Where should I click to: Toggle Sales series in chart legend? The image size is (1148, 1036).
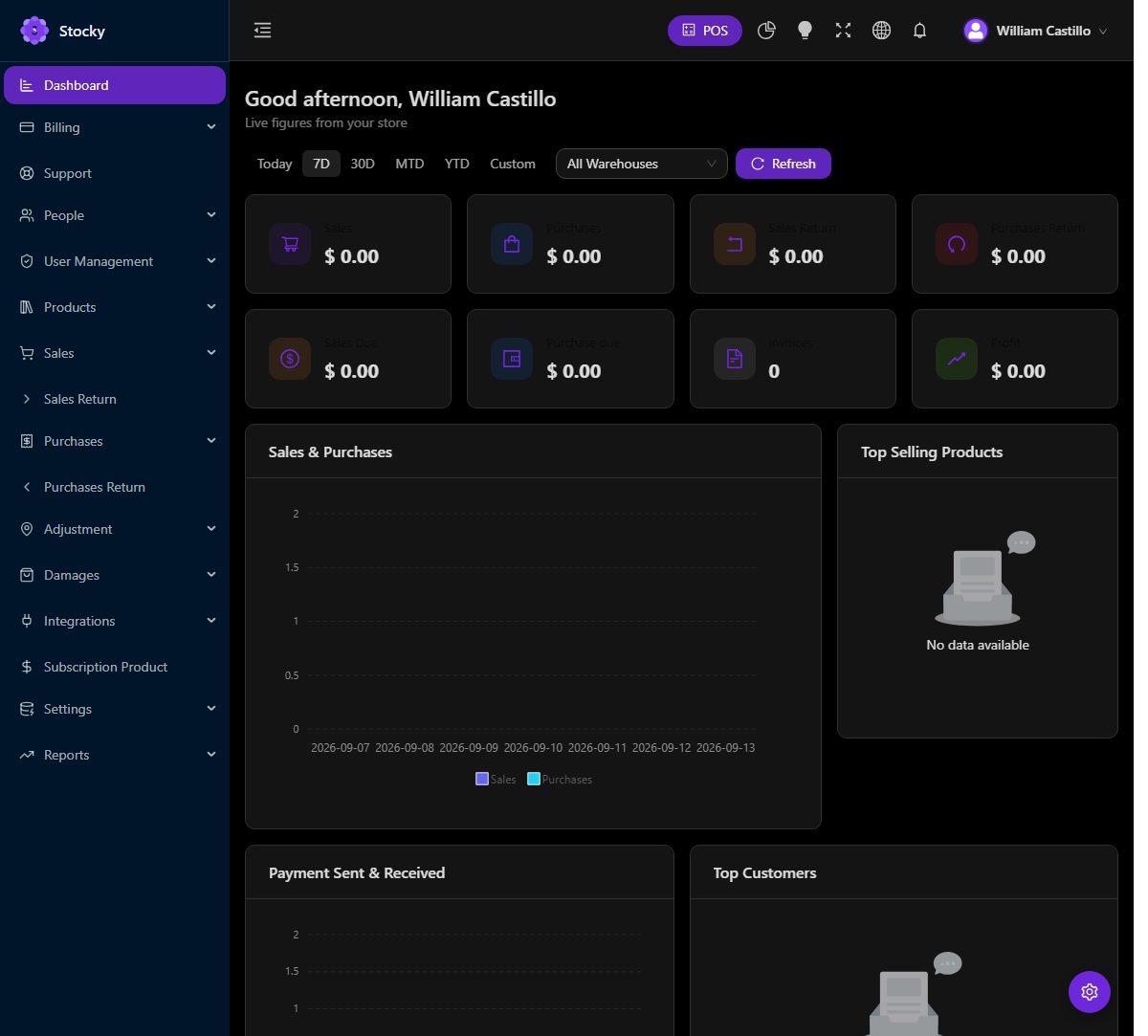click(496, 779)
